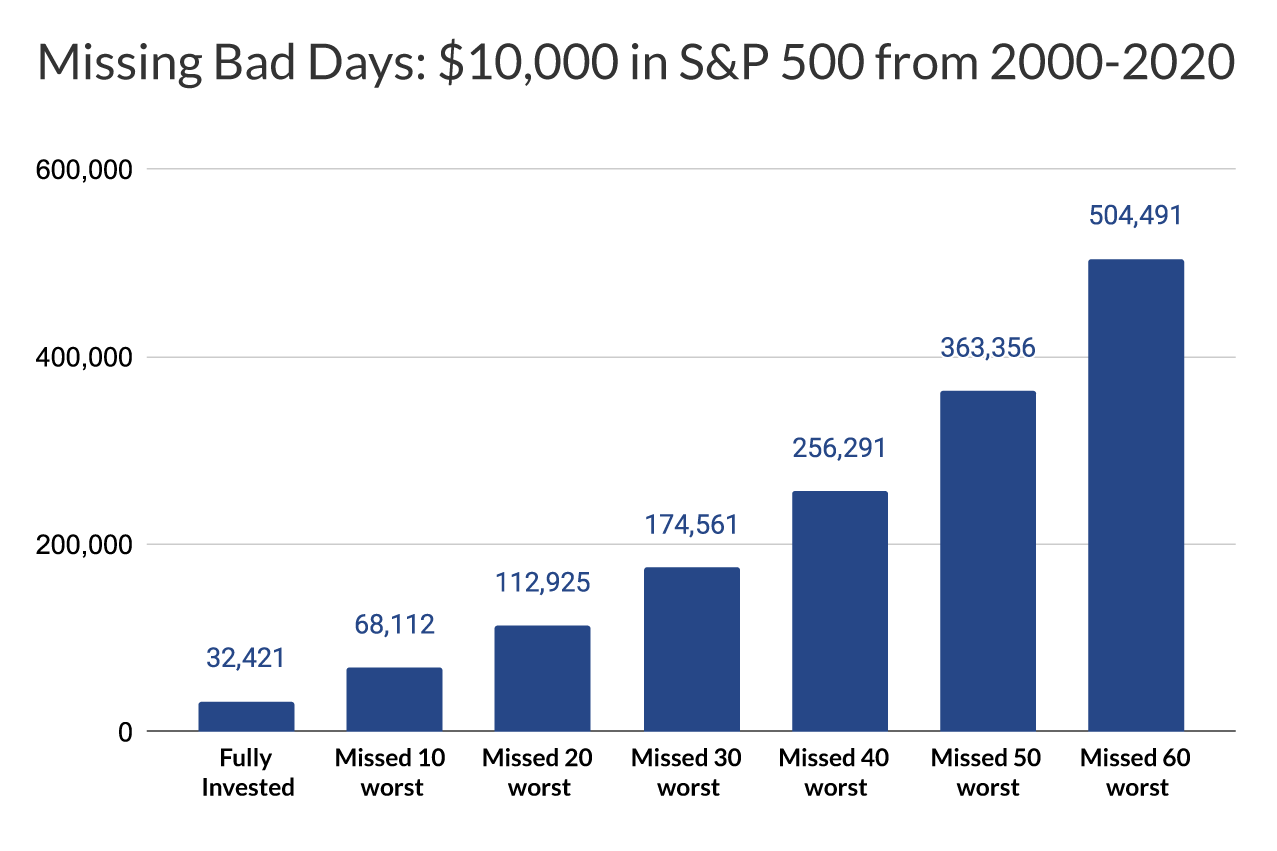
Task: Select the Fully Invested bar
Action: (246, 716)
